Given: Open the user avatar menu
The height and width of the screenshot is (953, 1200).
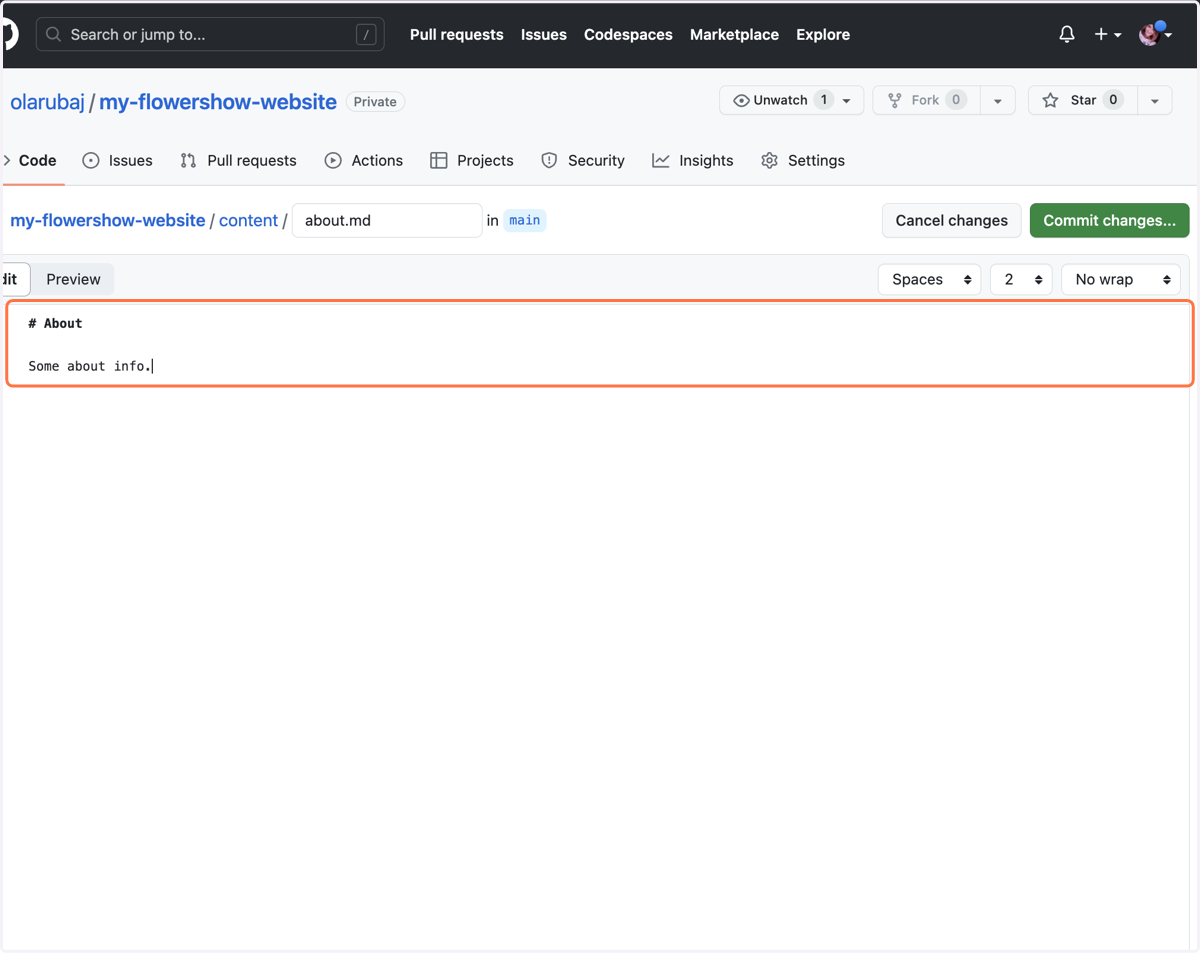Looking at the screenshot, I should coord(1154,34).
